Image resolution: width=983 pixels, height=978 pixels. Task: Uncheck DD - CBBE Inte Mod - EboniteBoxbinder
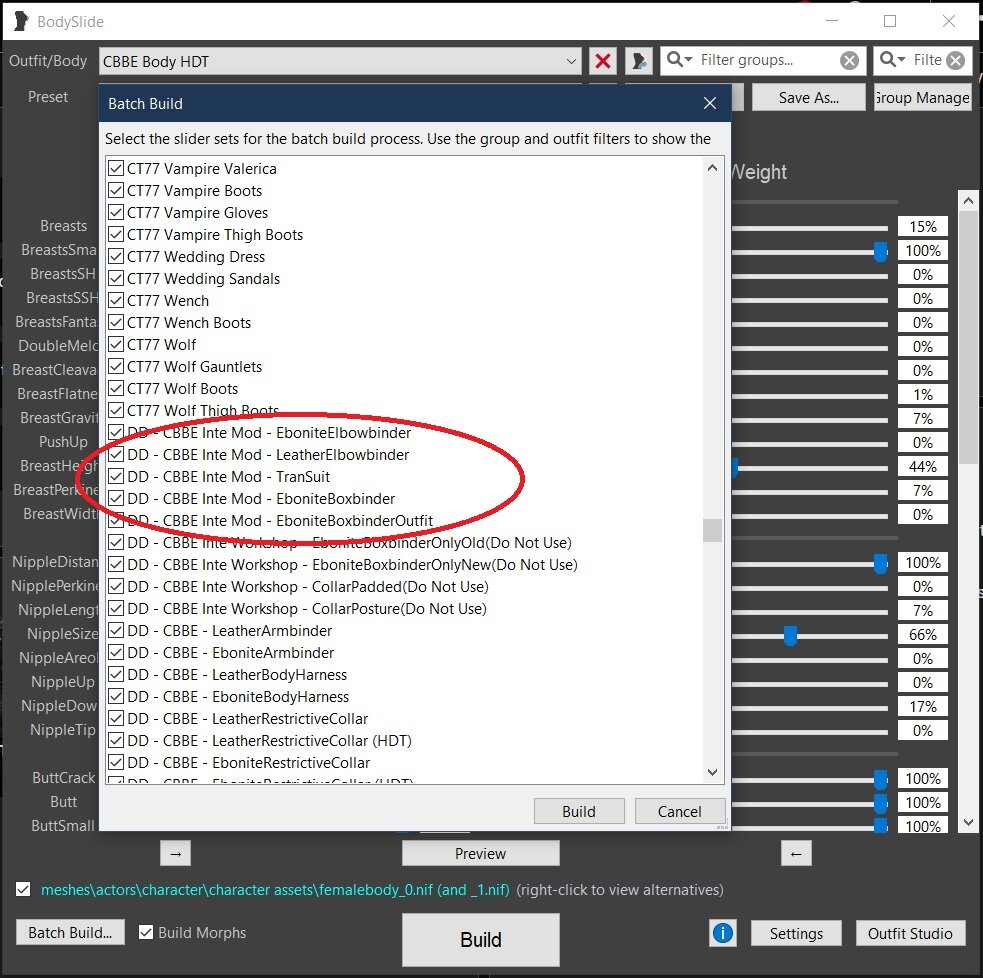(116, 498)
